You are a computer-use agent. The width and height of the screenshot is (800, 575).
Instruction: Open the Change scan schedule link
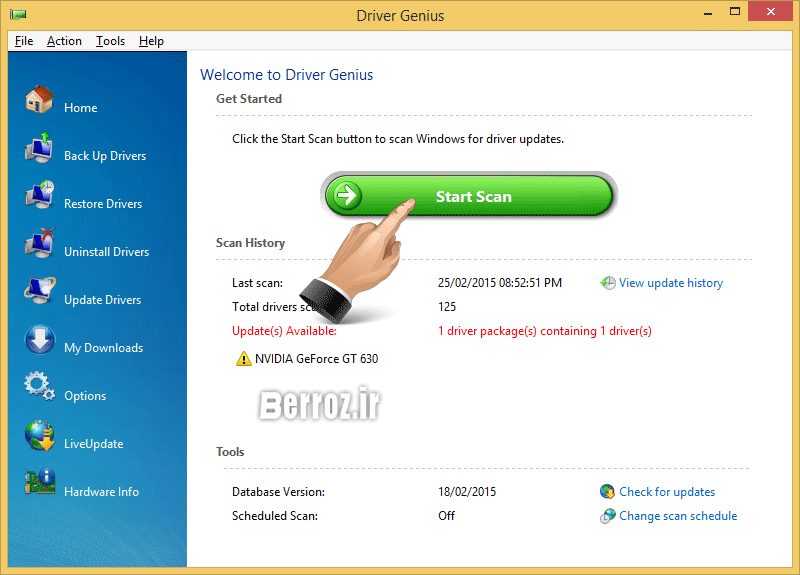point(678,516)
